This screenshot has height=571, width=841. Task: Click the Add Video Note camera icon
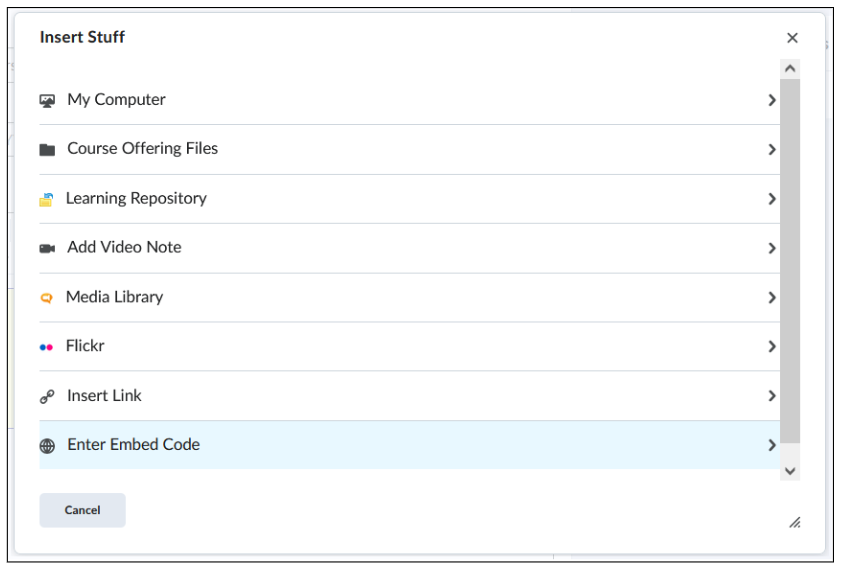tap(47, 248)
